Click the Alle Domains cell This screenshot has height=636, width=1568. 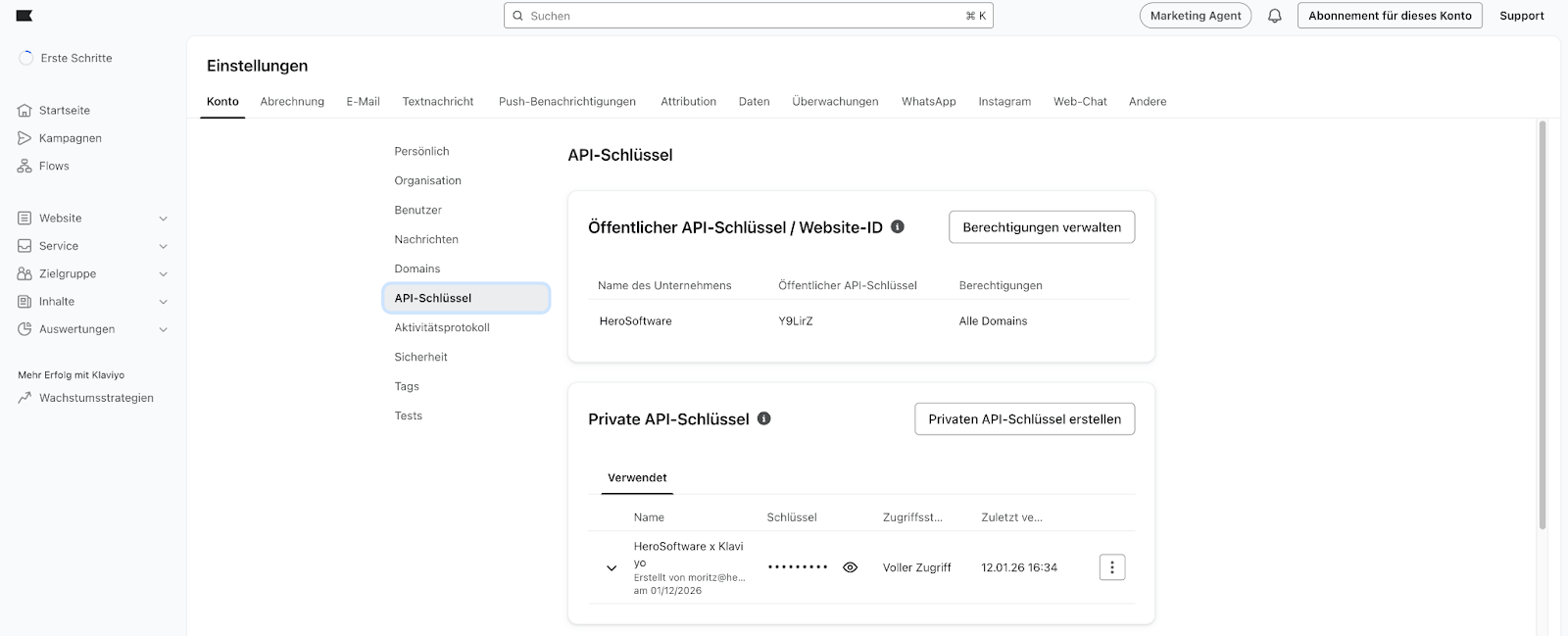[x=993, y=321]
